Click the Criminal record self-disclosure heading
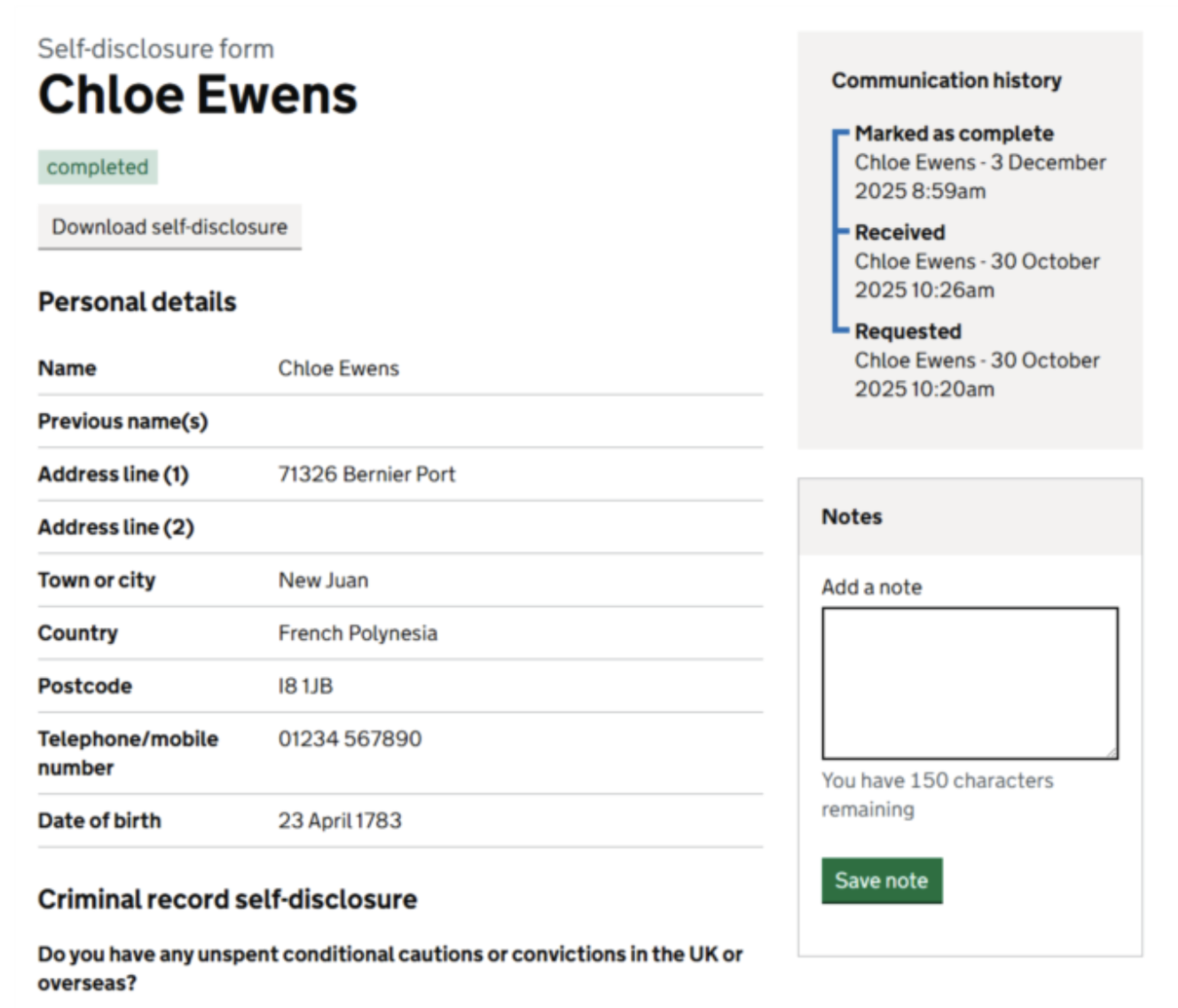This screenshot has height=1008, width=1178. (x=227, y=900)
